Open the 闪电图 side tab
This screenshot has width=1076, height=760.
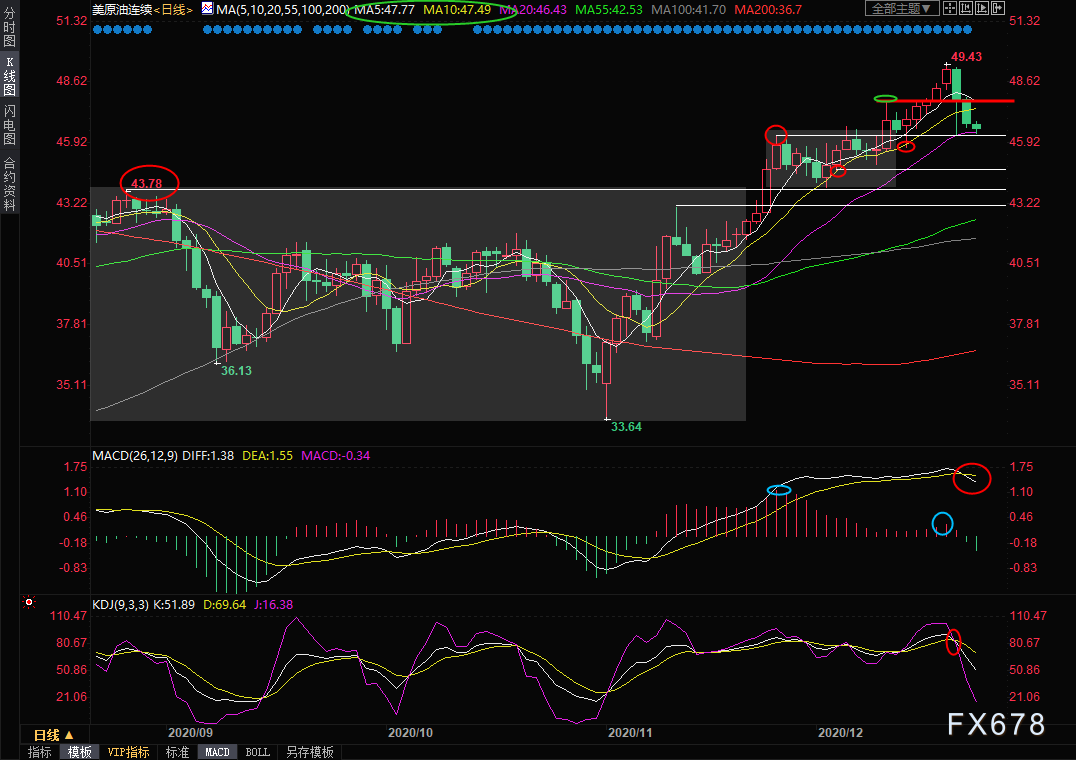point(10,125)
